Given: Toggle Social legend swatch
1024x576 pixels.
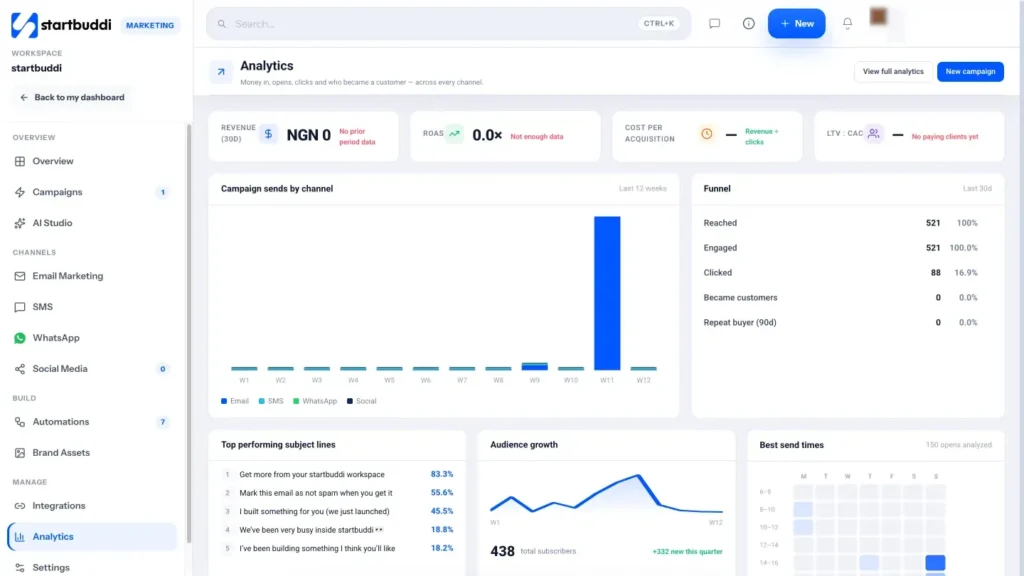Looking at the screenshot, I should 350,401.
